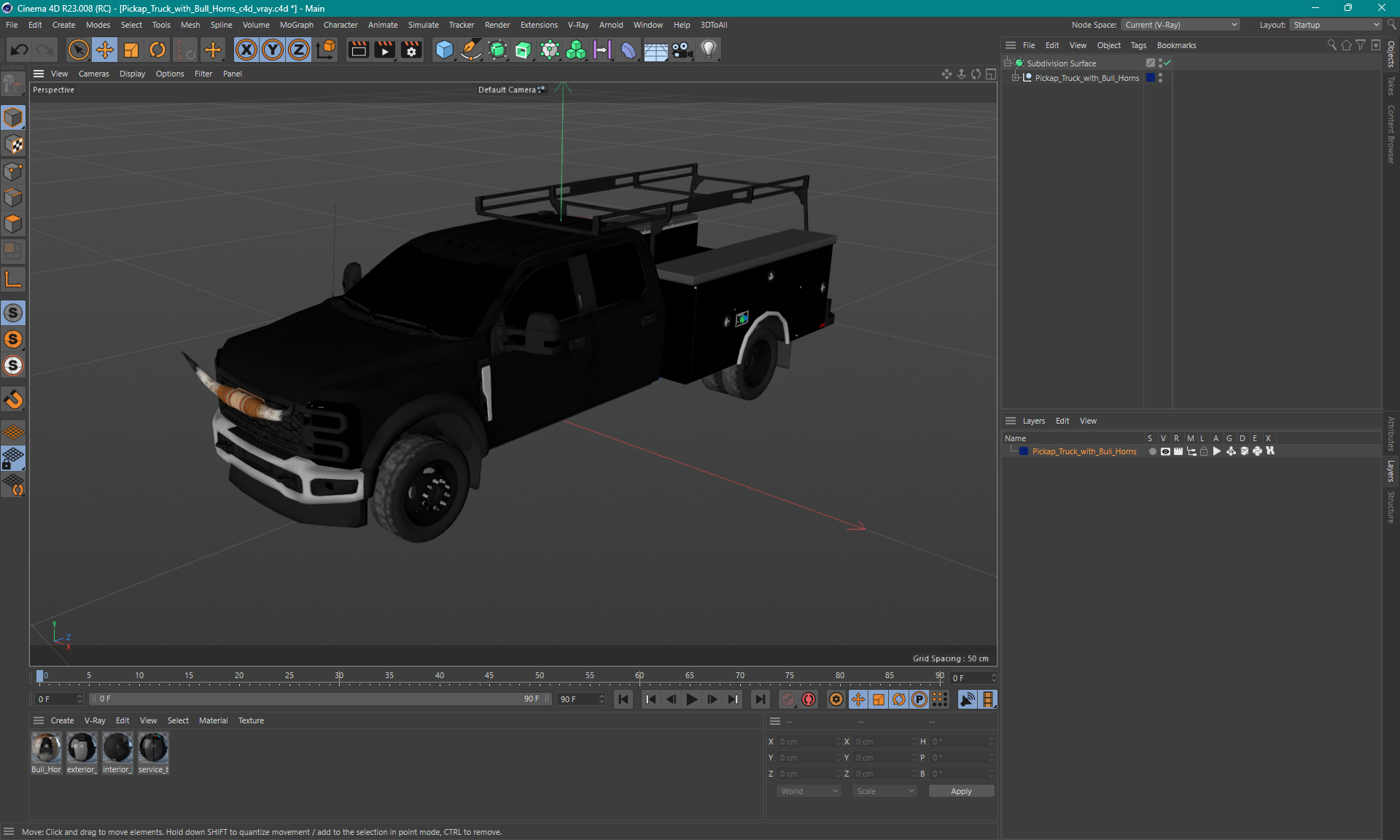Image resolution: width=1400 pixels, height=840 pixels.
Task: Select the service_t material thumbnail
Action: tap(153, 753)
